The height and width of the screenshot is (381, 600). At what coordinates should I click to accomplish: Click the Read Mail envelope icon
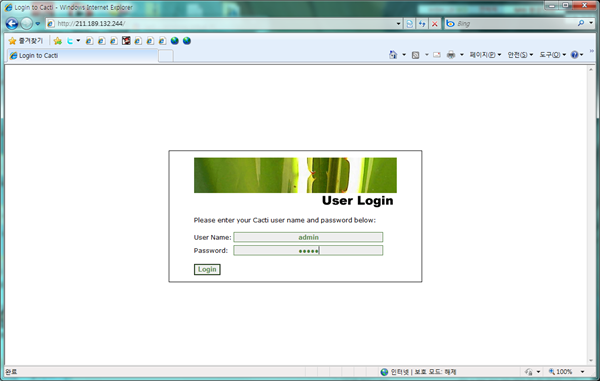point(437,55)
